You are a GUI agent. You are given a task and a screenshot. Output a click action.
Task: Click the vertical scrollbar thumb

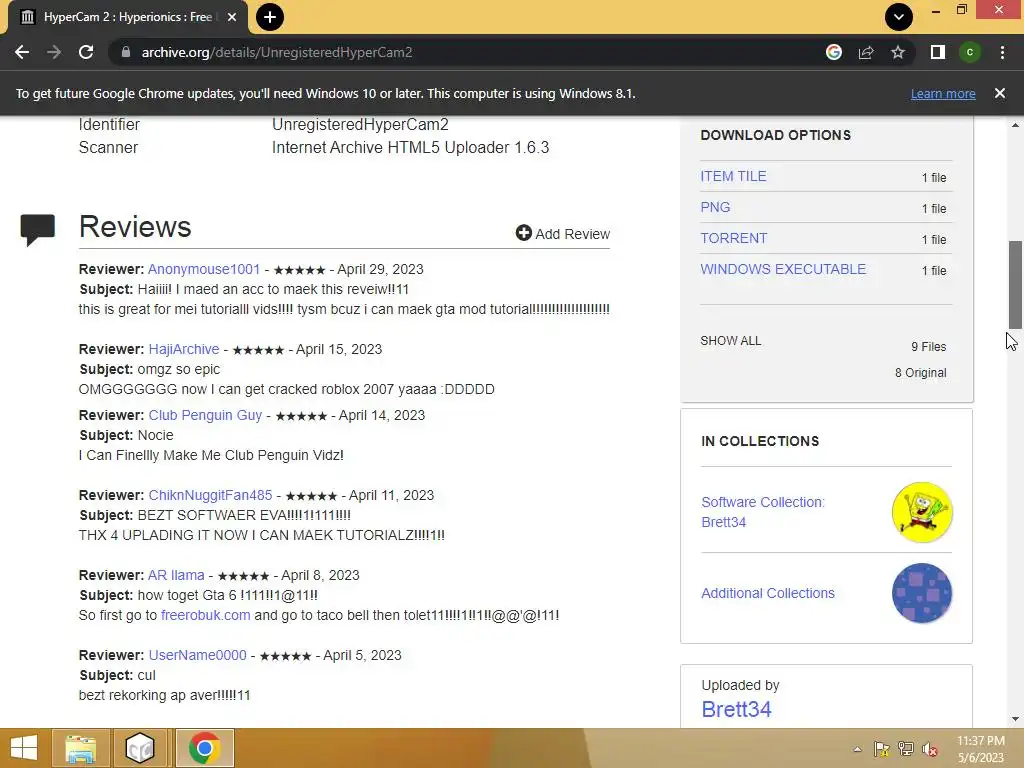click(x=1015, y=285)
